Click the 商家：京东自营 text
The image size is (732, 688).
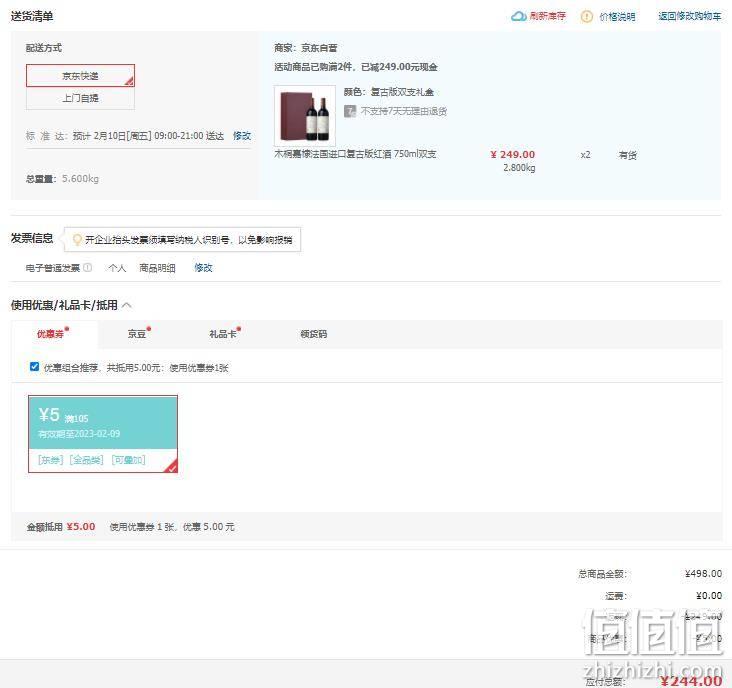(306, 48)
